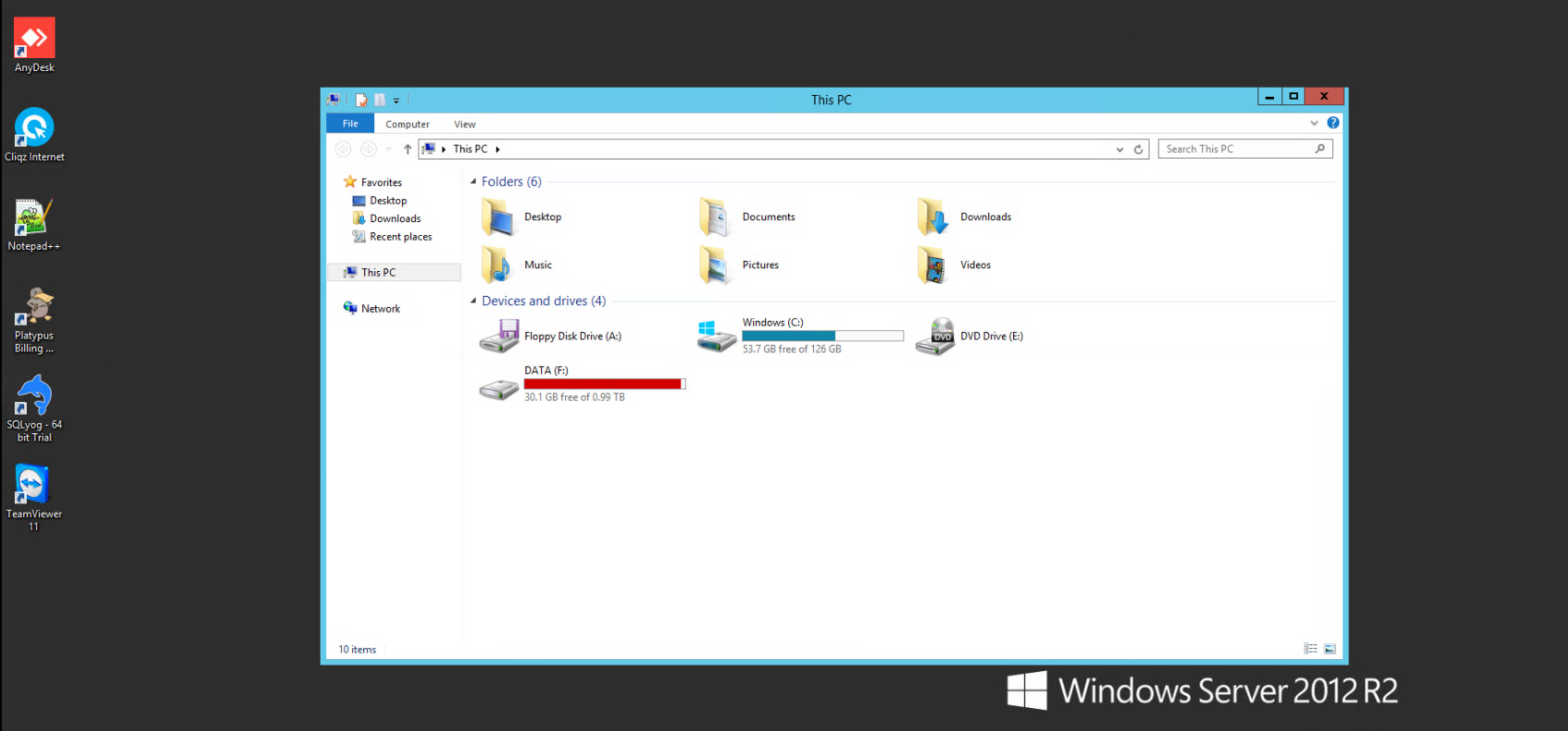Click the Up one level arrow
The height and width of the screenshot is (731, 1568).
[407, 149]
